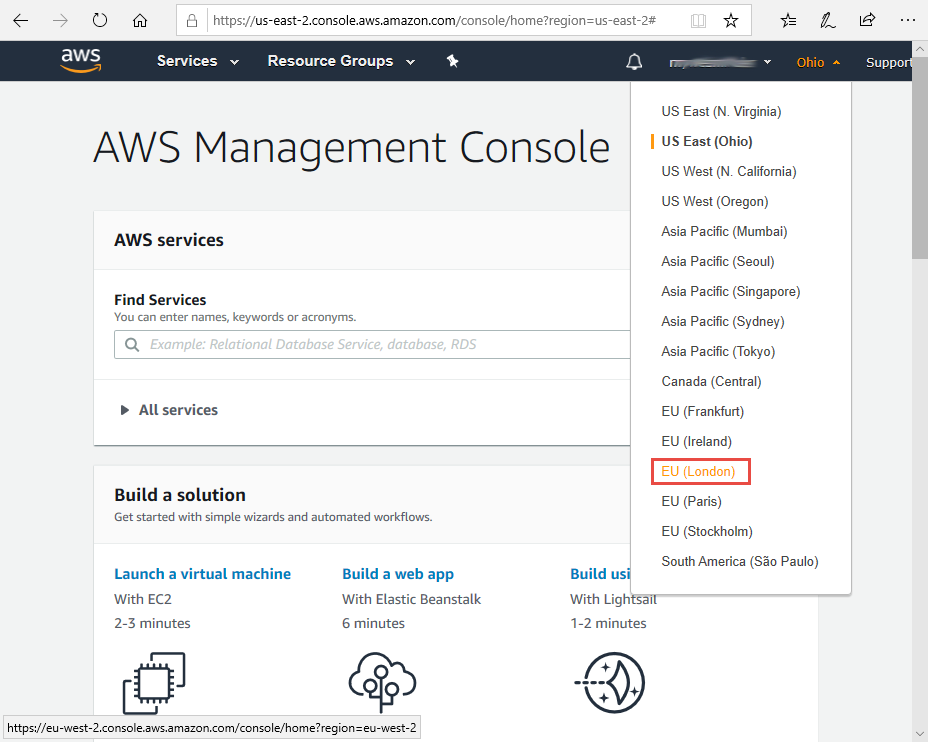Screen dimensions: 928x742
Task: Select Asia Pacific (Sydney) region
Action: click(x=723, y=321)
